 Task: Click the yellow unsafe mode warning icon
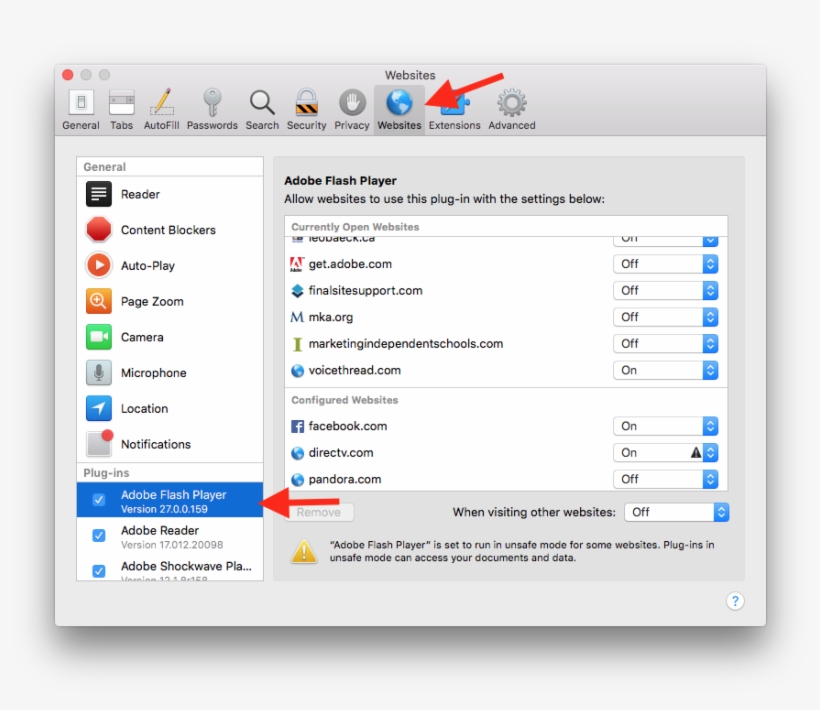(304, 551)
